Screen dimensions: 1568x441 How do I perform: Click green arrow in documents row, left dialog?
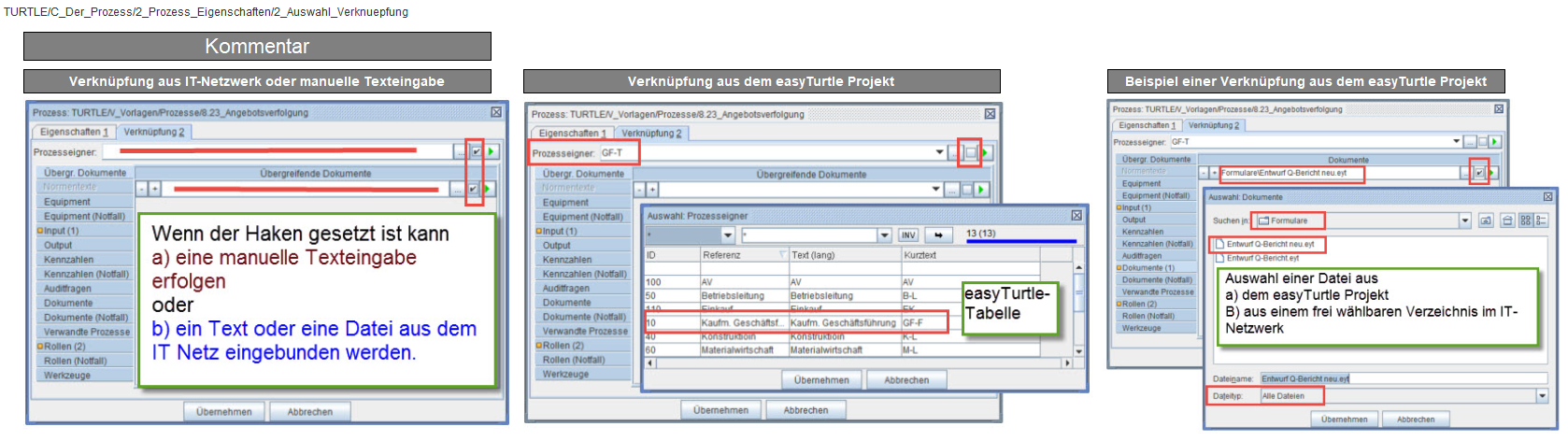coord(489,189)
